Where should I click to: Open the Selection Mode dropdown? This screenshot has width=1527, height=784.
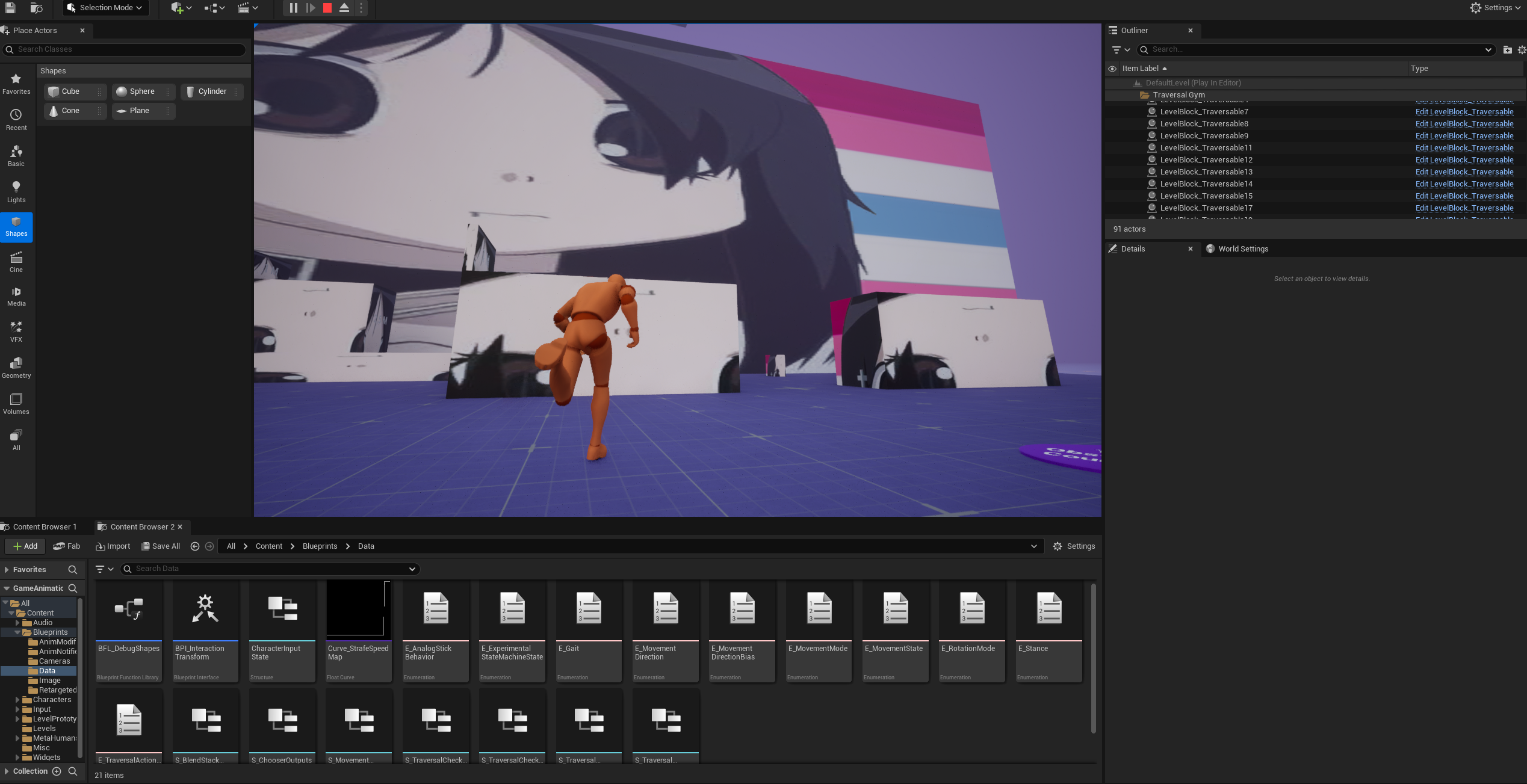point(105,8)
